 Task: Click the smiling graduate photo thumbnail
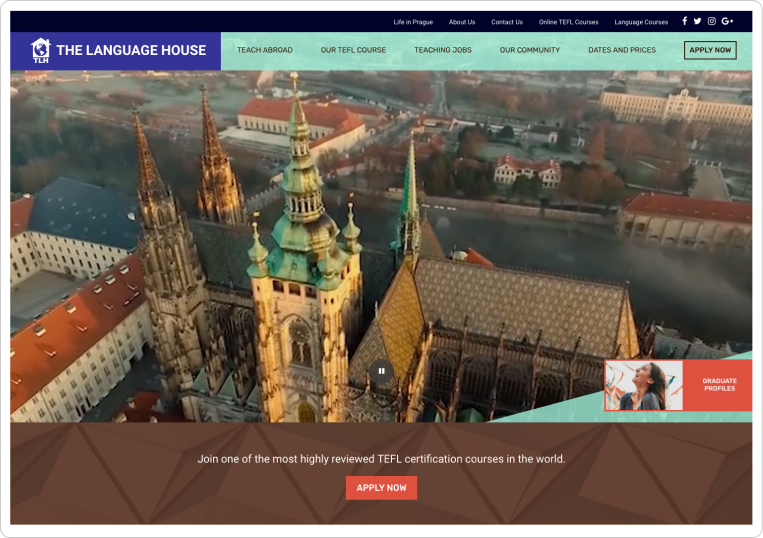click(644, 385)
